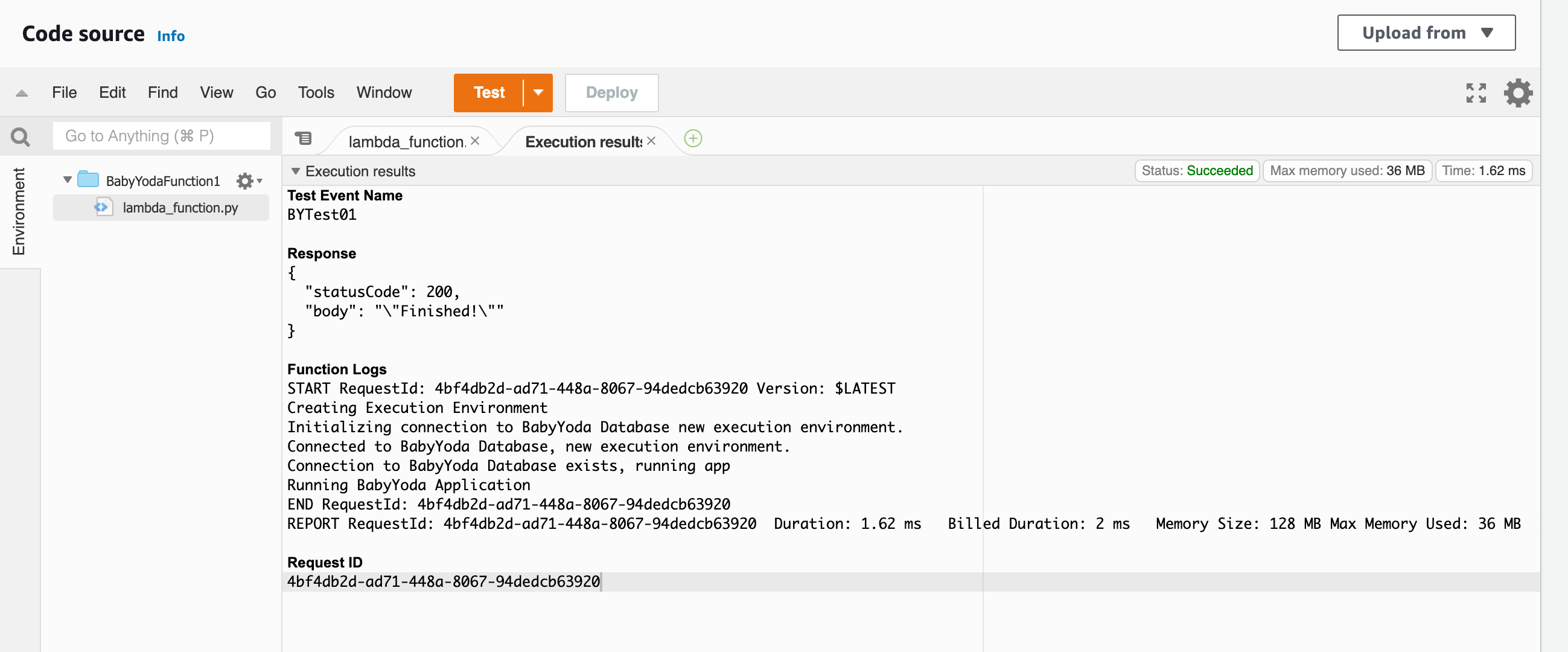Open the Edit menu
This screenshot has width=1568, height=652.
112,92
